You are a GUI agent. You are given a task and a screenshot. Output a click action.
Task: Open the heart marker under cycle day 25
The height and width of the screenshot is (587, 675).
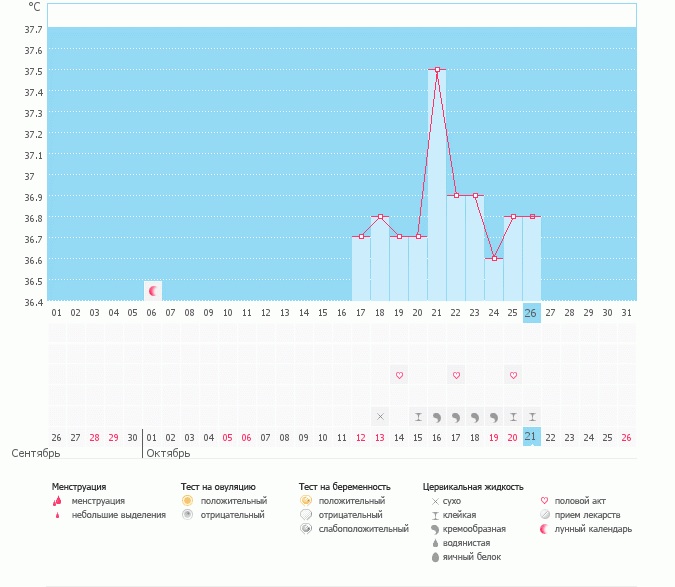tap(513, 375)
